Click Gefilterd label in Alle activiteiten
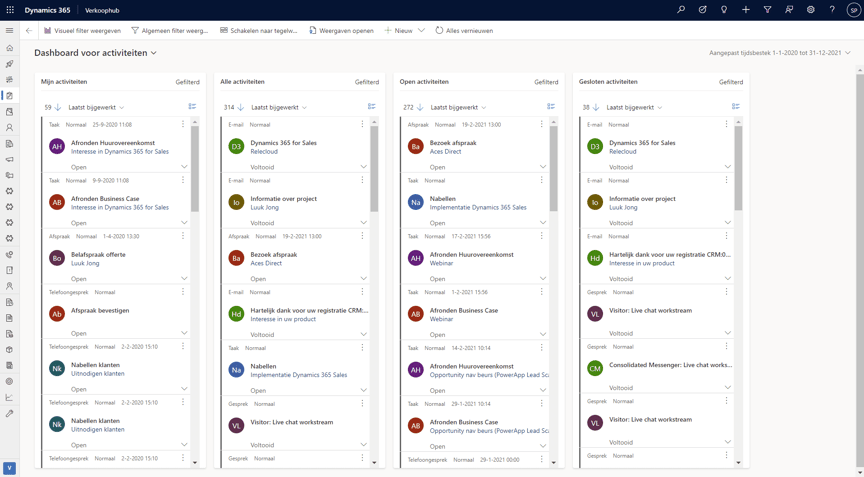This screenshot has height=477, width=864. [x=367, y=82]
